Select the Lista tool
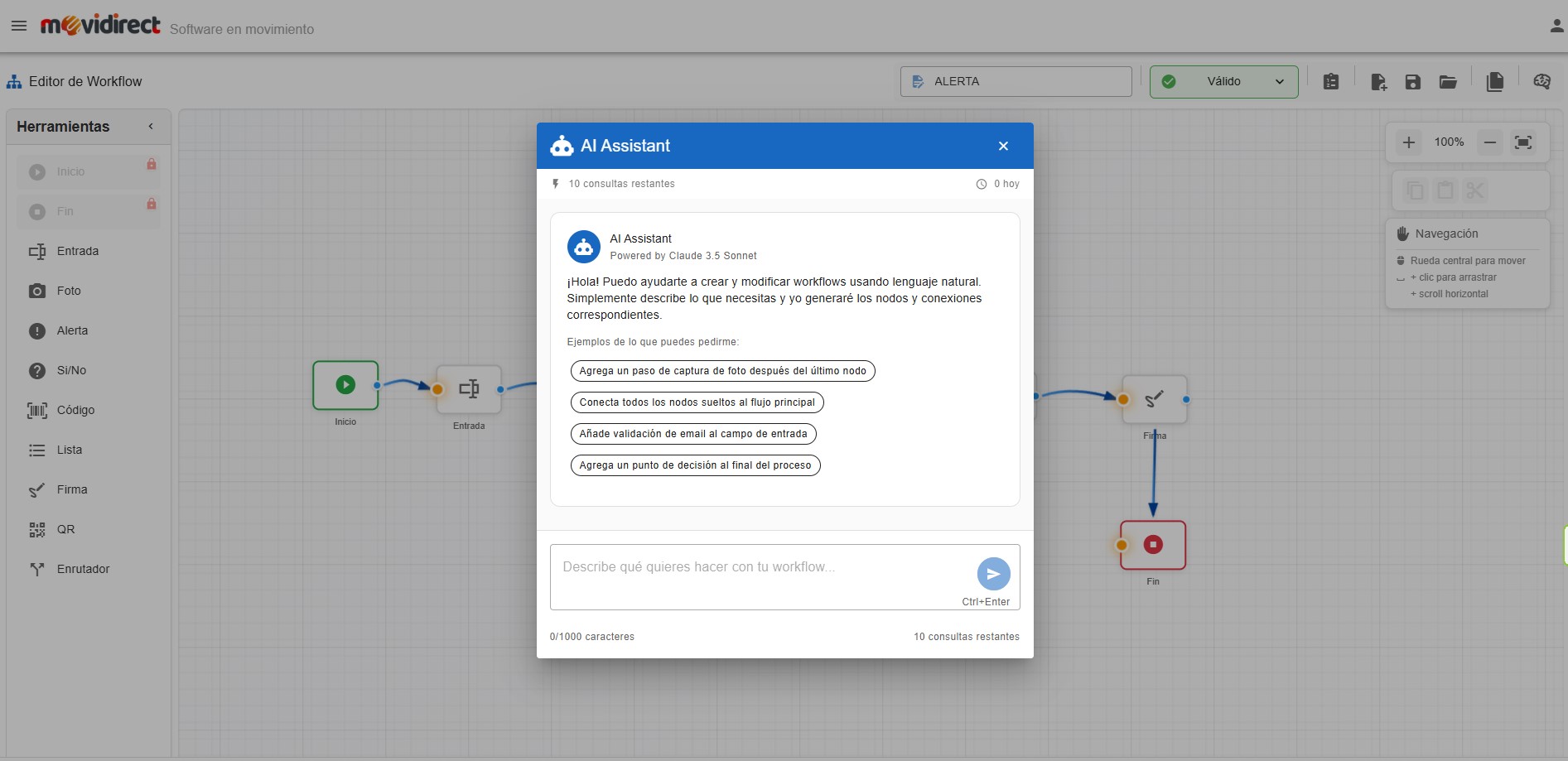 [89, 450]
